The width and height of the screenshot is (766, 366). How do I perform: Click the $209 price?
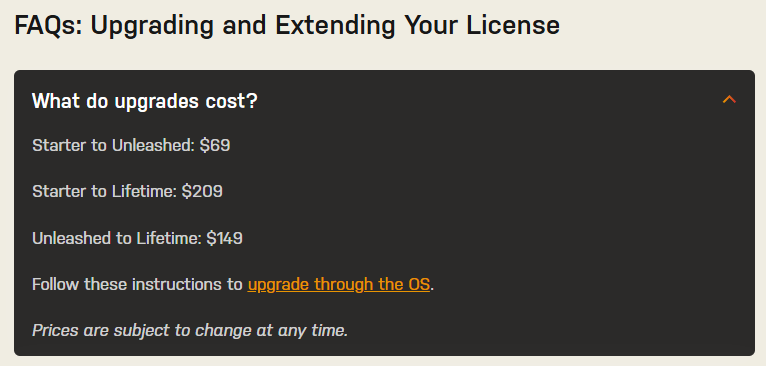point(202,191)
